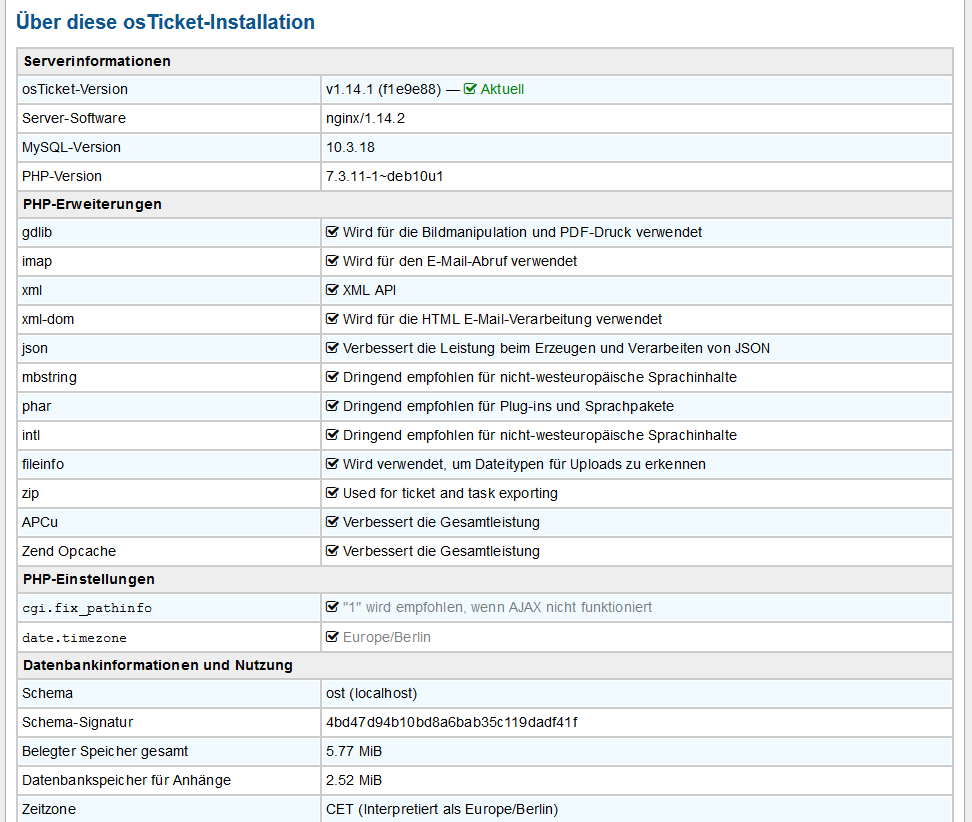Click the gdlib extension name
Screen dimensions: 972x822
[x=37, y=232]
